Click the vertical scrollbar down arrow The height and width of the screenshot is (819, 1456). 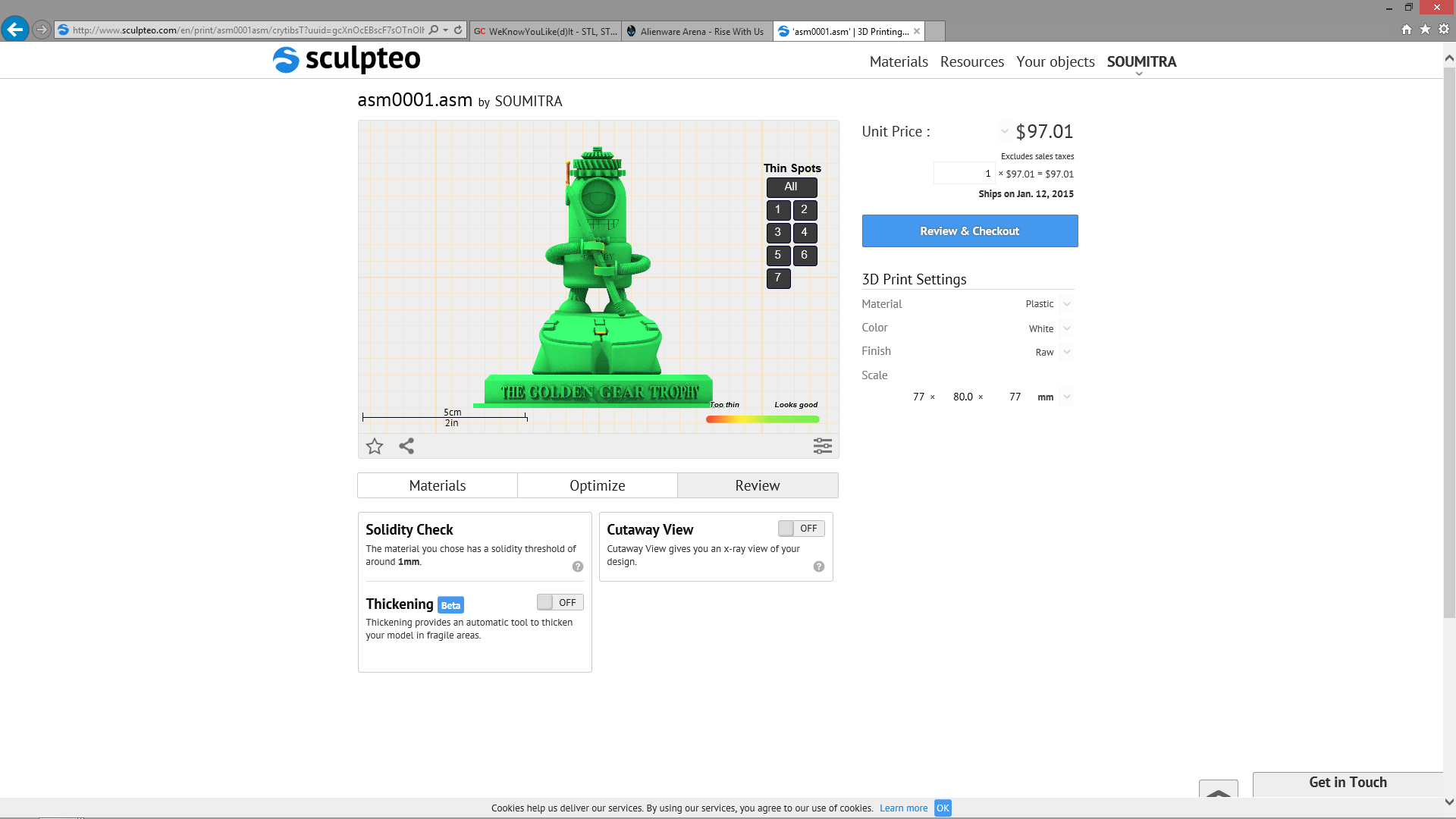[1449, 802]
